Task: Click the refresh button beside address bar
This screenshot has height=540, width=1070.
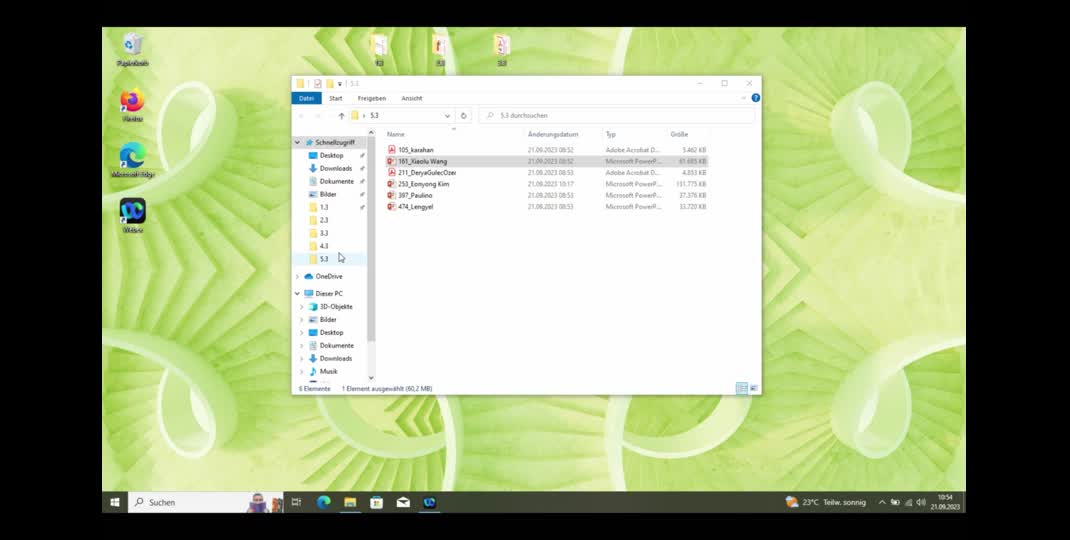Action: [464, 116]
